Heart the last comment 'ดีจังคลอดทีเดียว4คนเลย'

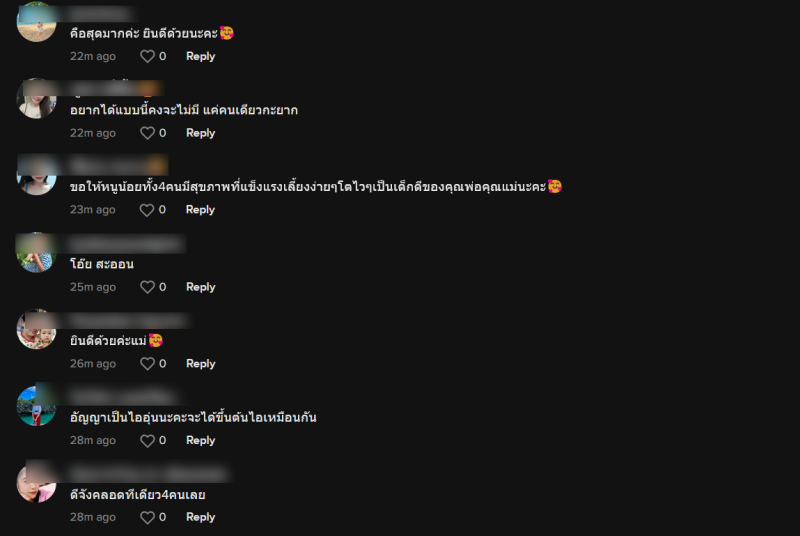[147, 518]
